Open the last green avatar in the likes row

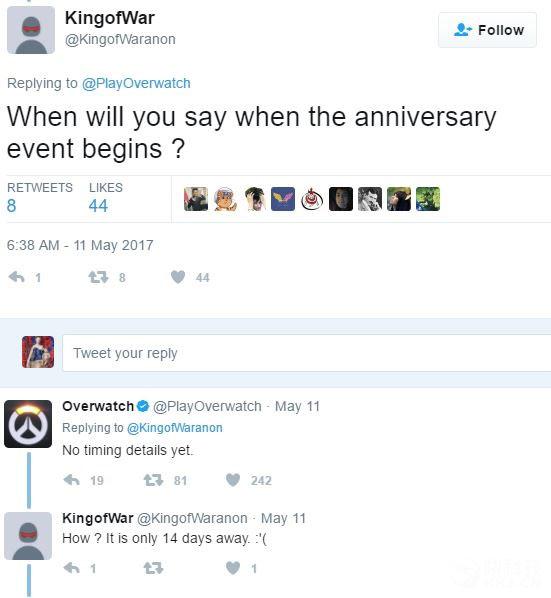tap(428, 199)
